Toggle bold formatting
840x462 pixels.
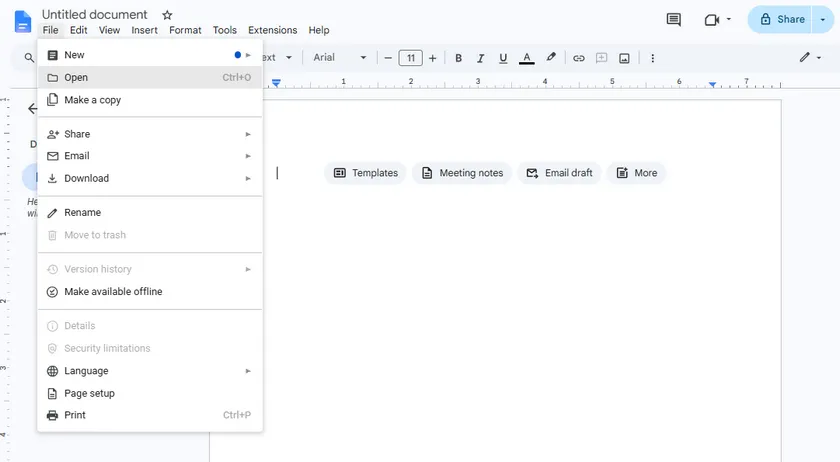click(x=459, y=58)
